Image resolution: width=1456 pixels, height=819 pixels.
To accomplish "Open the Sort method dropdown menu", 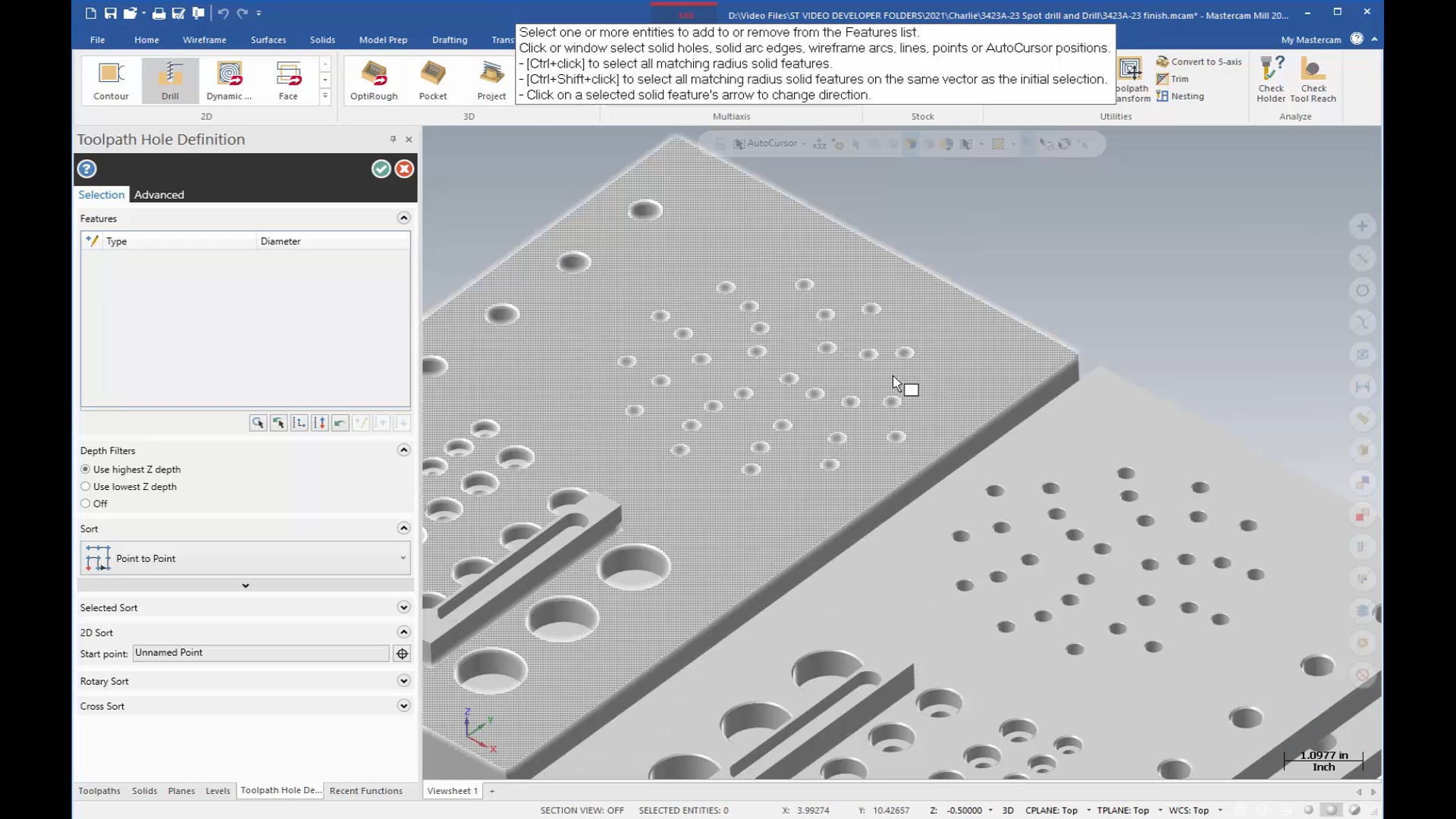I will click(x=403, y=558).
